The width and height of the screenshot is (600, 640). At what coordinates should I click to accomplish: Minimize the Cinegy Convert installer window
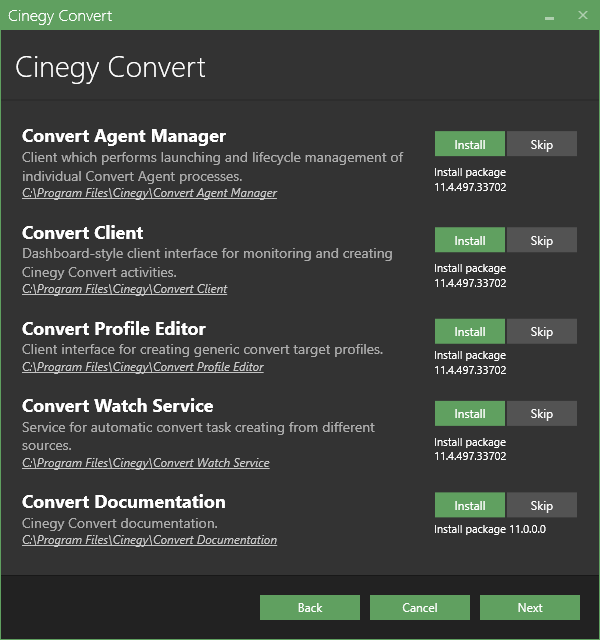[549, 16]
